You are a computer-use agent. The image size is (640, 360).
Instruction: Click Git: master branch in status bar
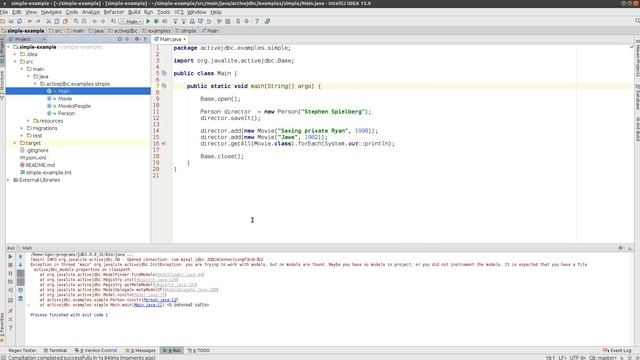(602, 358)
